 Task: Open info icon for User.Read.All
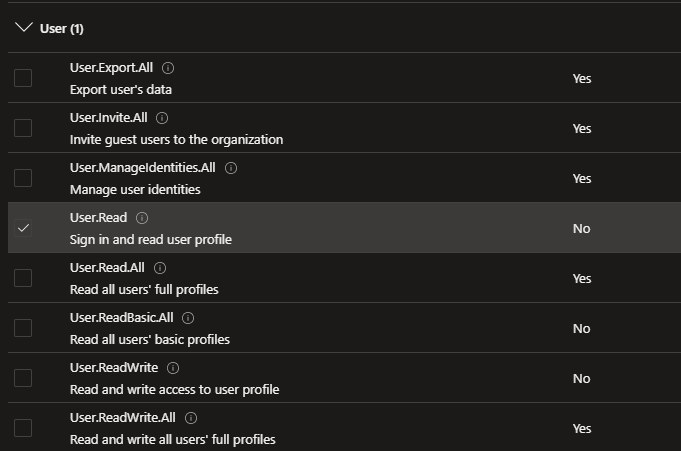coord(160,268)
